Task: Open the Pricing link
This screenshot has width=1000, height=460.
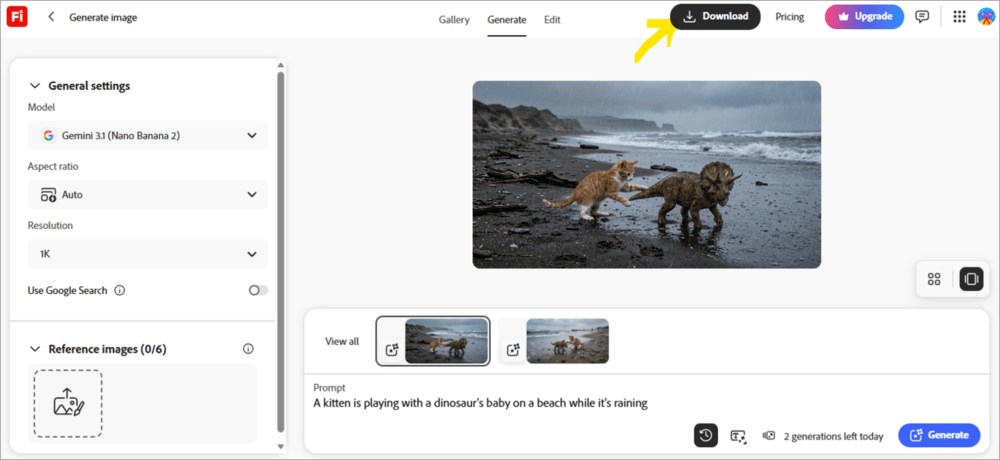Action: 790,17
